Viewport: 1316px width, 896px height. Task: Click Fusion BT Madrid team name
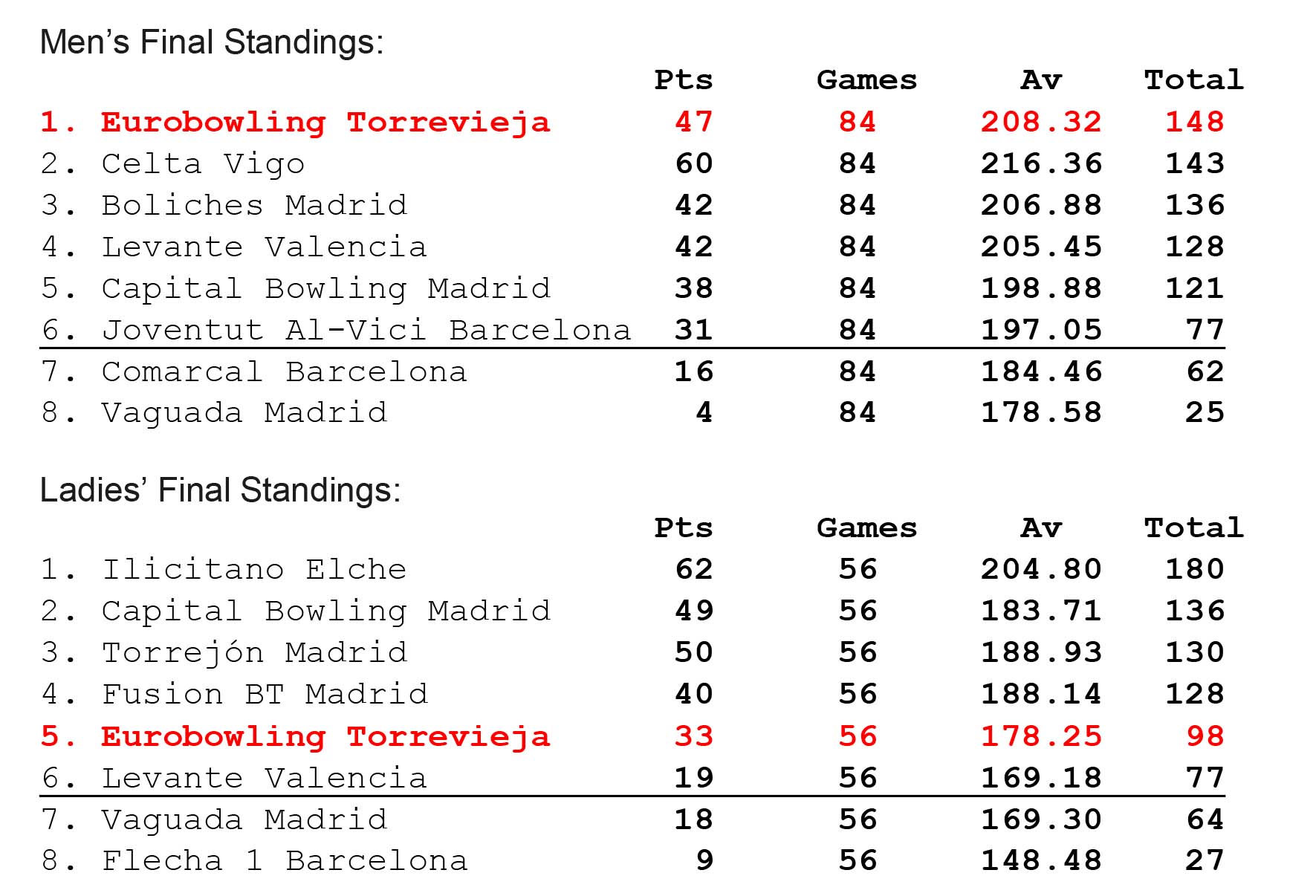265,695
